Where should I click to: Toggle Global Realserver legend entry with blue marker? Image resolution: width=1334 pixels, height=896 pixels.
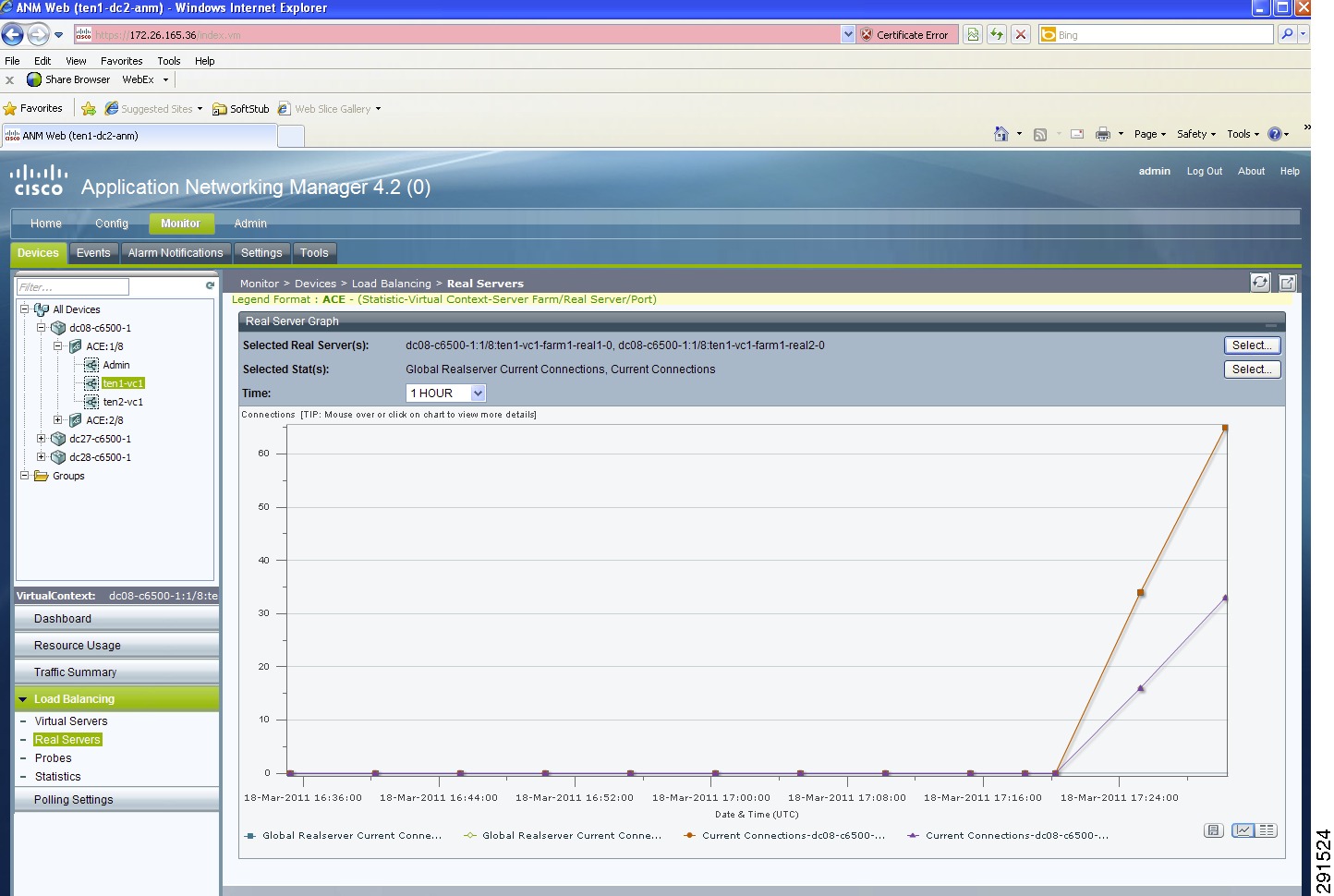click(x=343, y=836)
